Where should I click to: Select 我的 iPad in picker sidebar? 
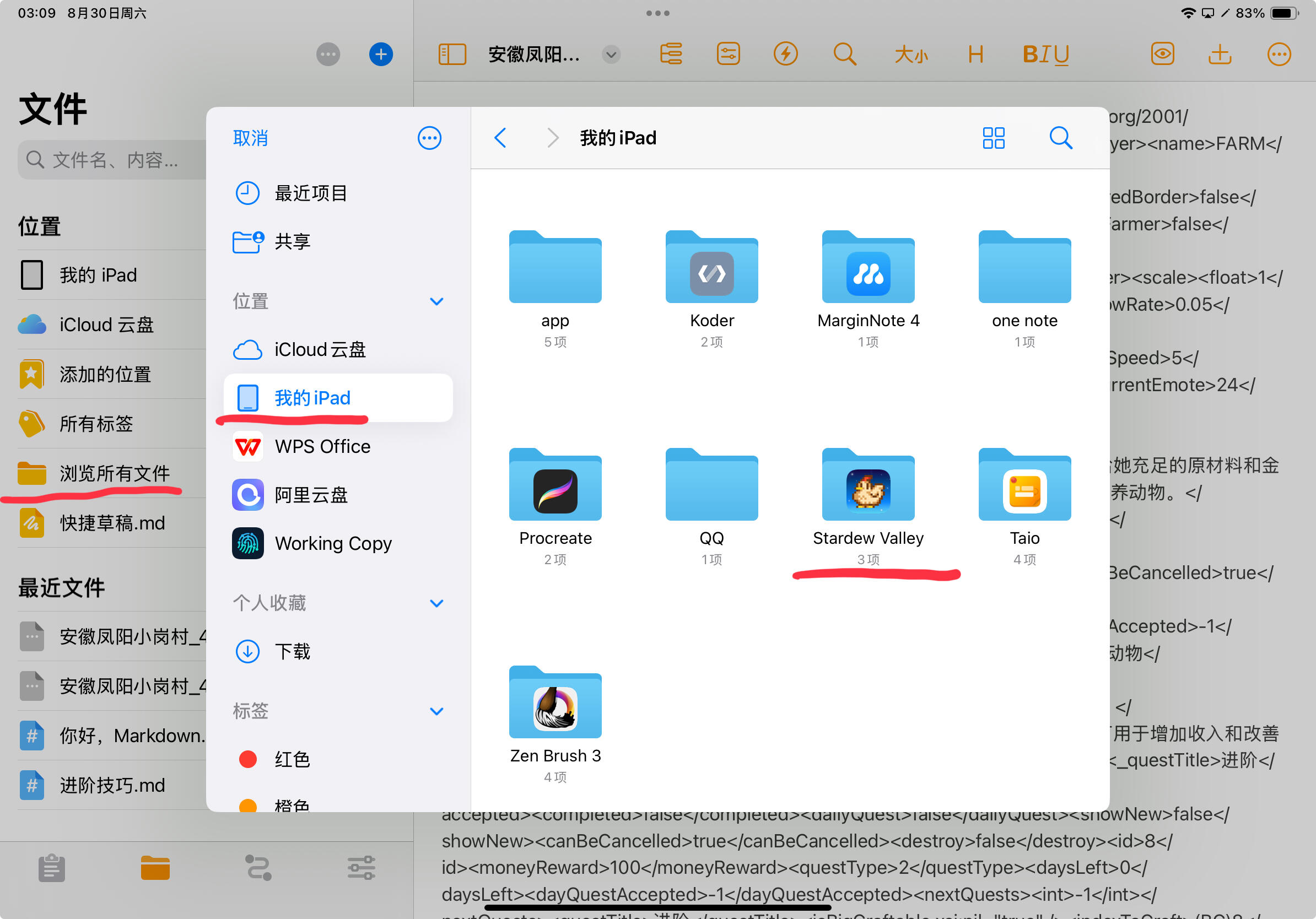pos(338,398)
